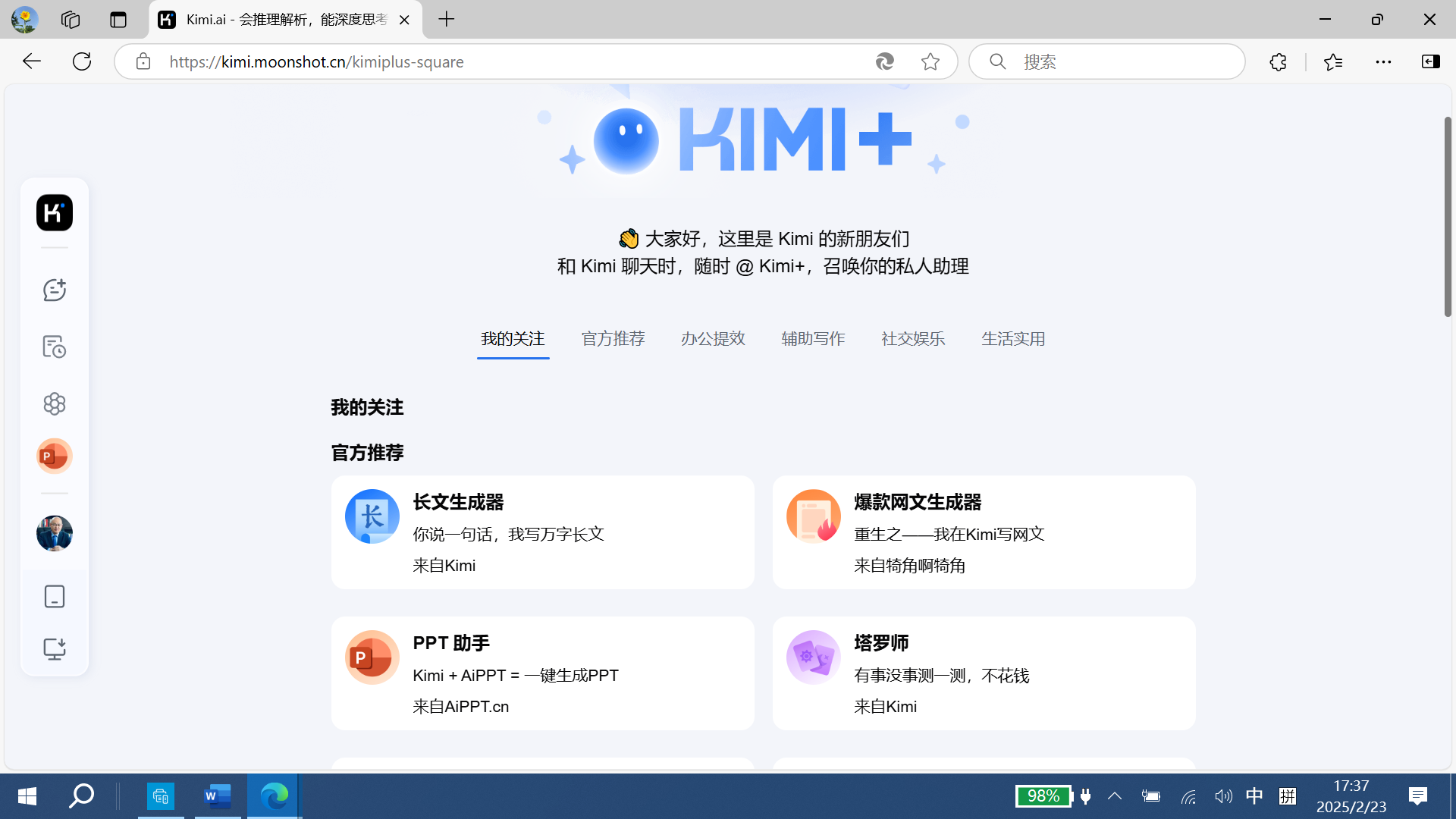
Task: Click the 你说一句话，我写万字长文 description
Action: 509,535
